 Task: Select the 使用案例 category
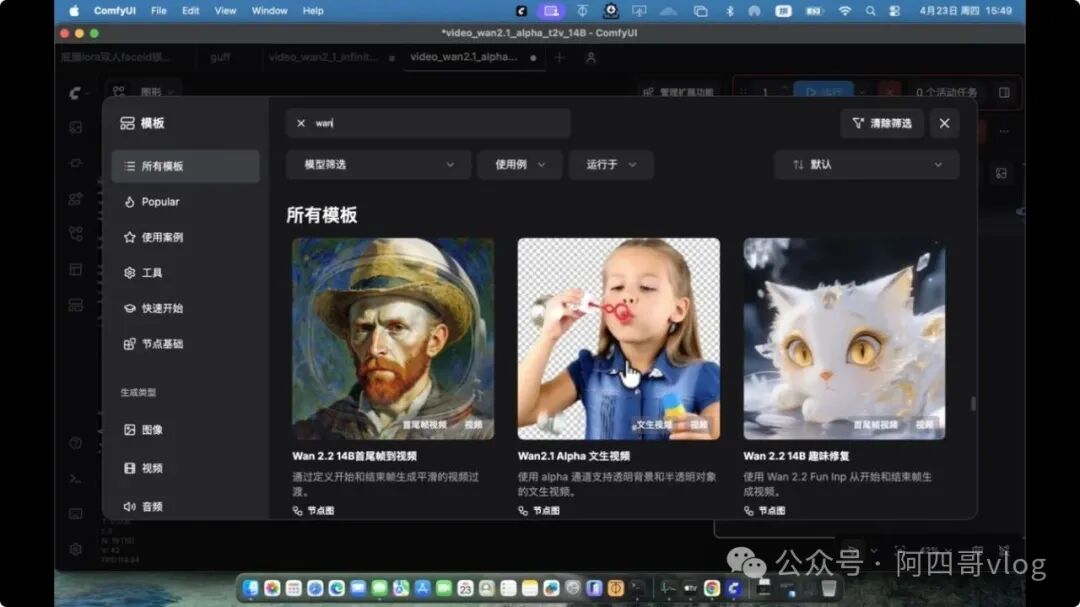click(x=185, y=237)
